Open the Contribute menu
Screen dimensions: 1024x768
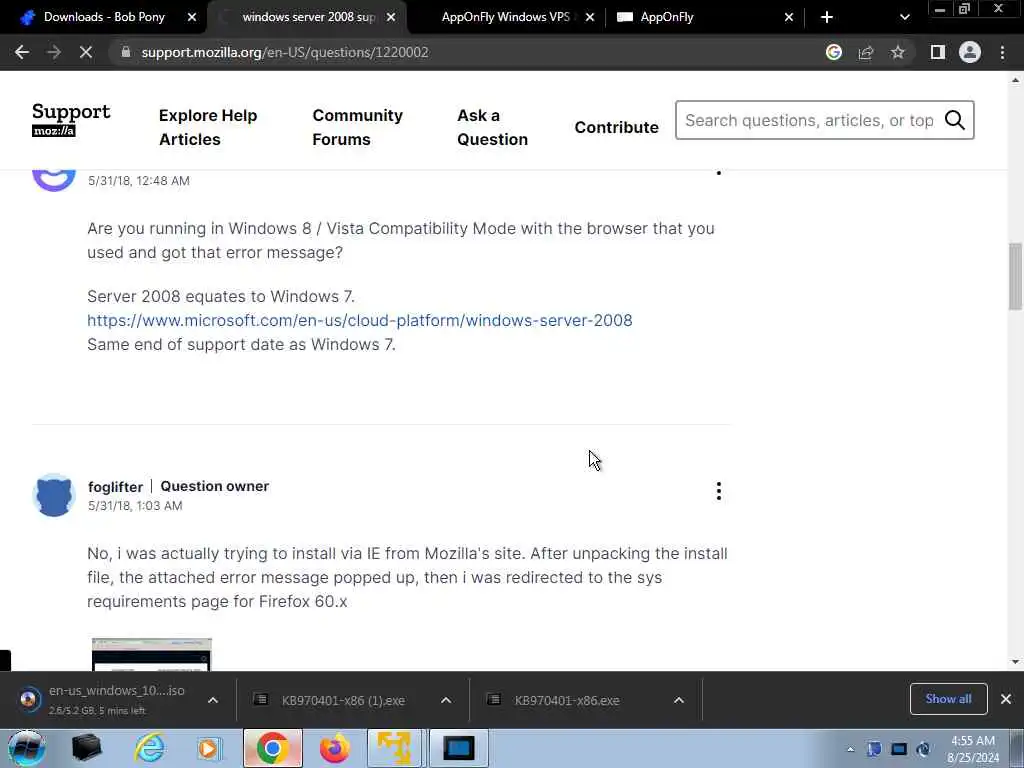pyautogui.click(x=616, y=127)
